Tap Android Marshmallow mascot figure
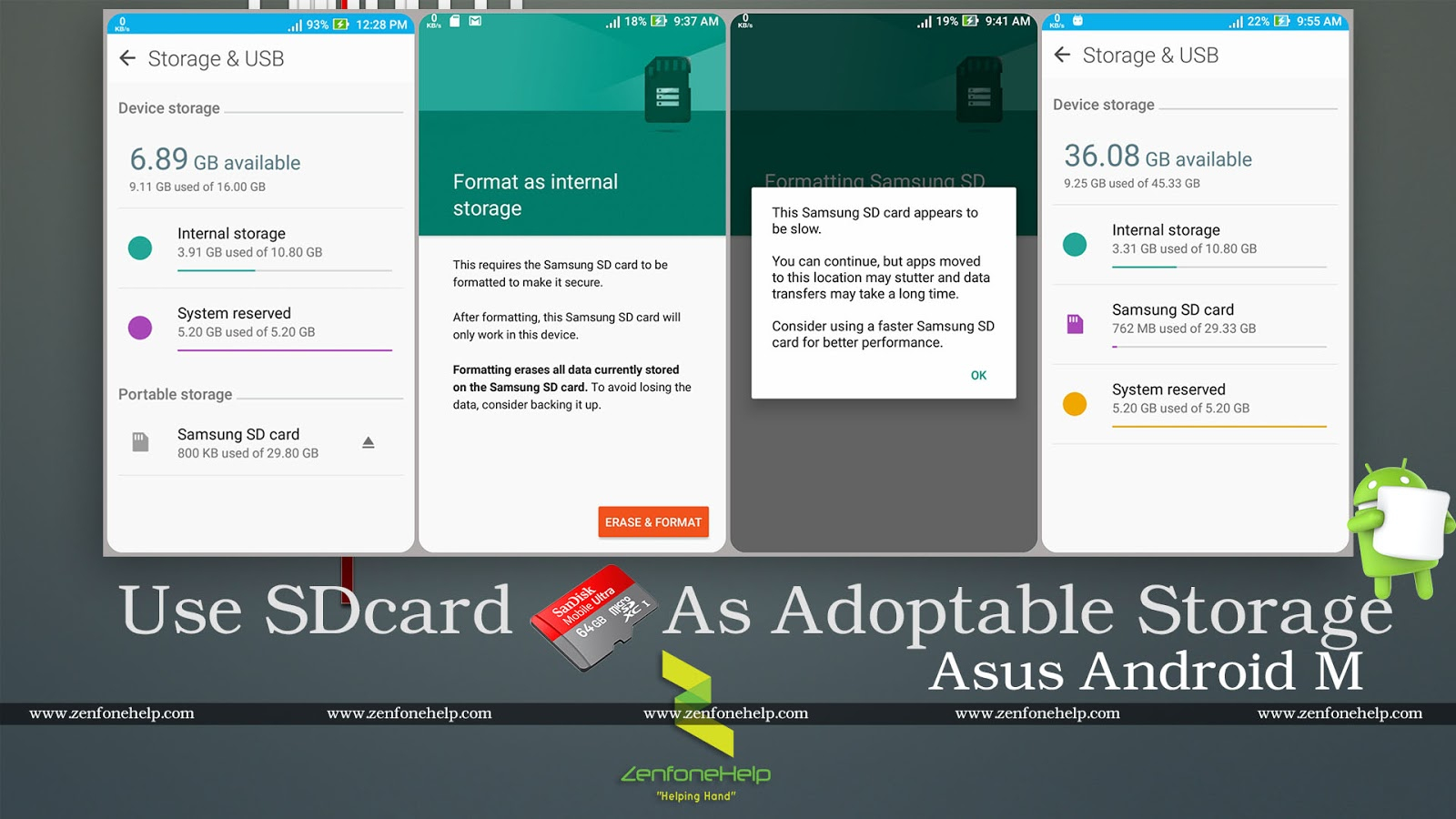The image size is (1456, 819). point(1401,528)
